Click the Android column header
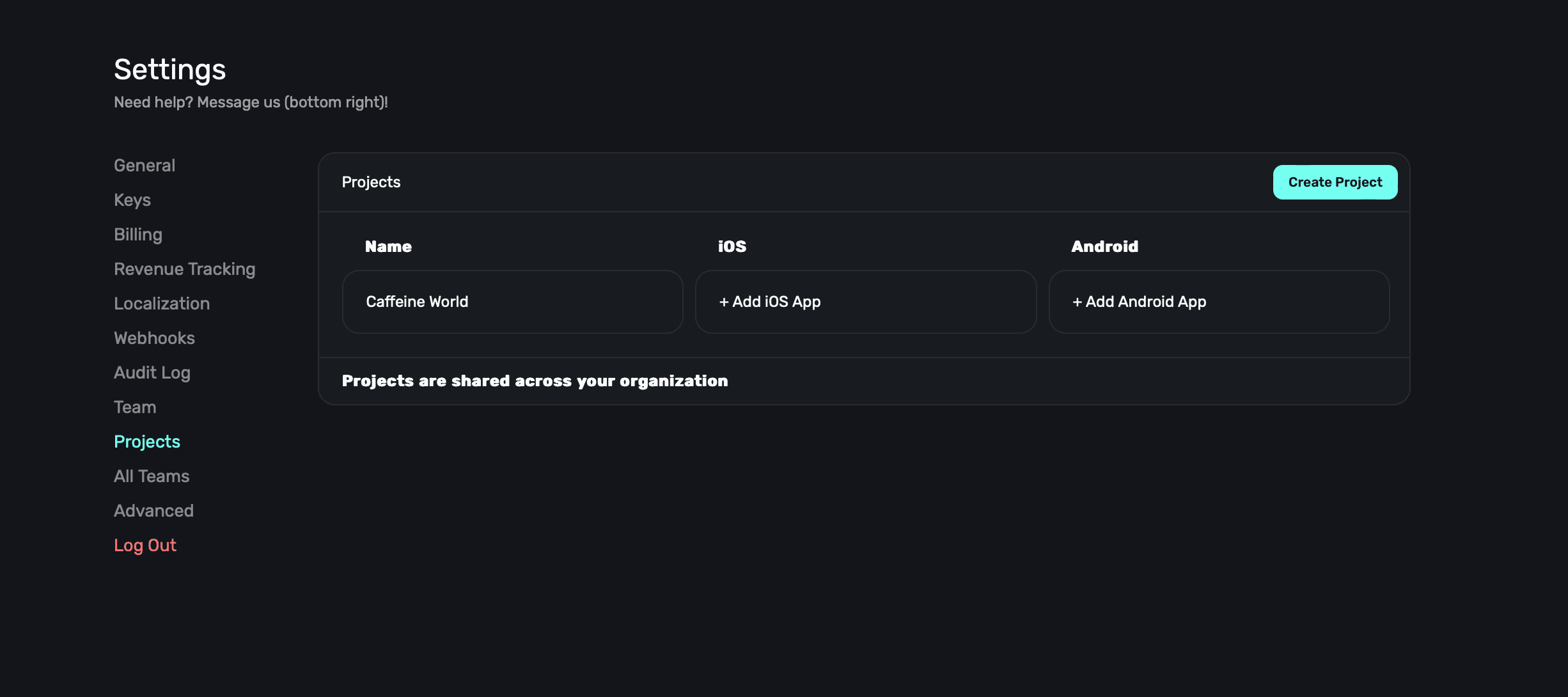 tap(1104, 247)
